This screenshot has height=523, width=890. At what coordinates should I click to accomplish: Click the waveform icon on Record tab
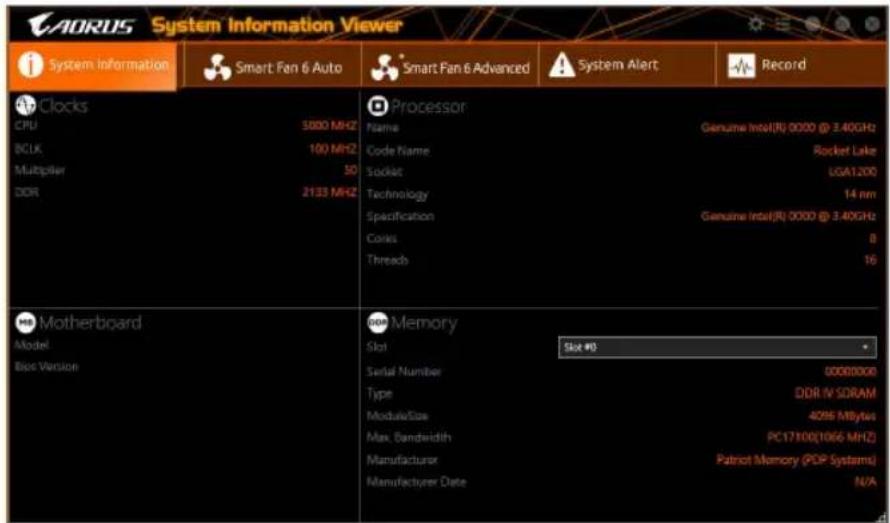[x=741, y=65]
